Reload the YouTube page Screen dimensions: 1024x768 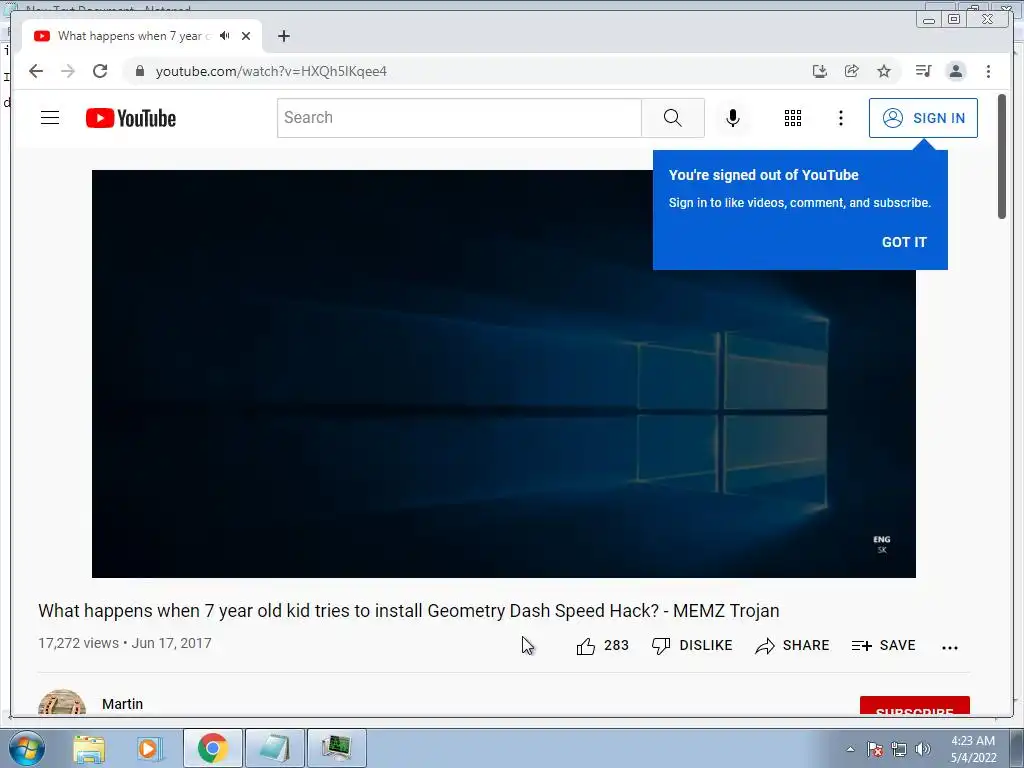tap(100, 71)
